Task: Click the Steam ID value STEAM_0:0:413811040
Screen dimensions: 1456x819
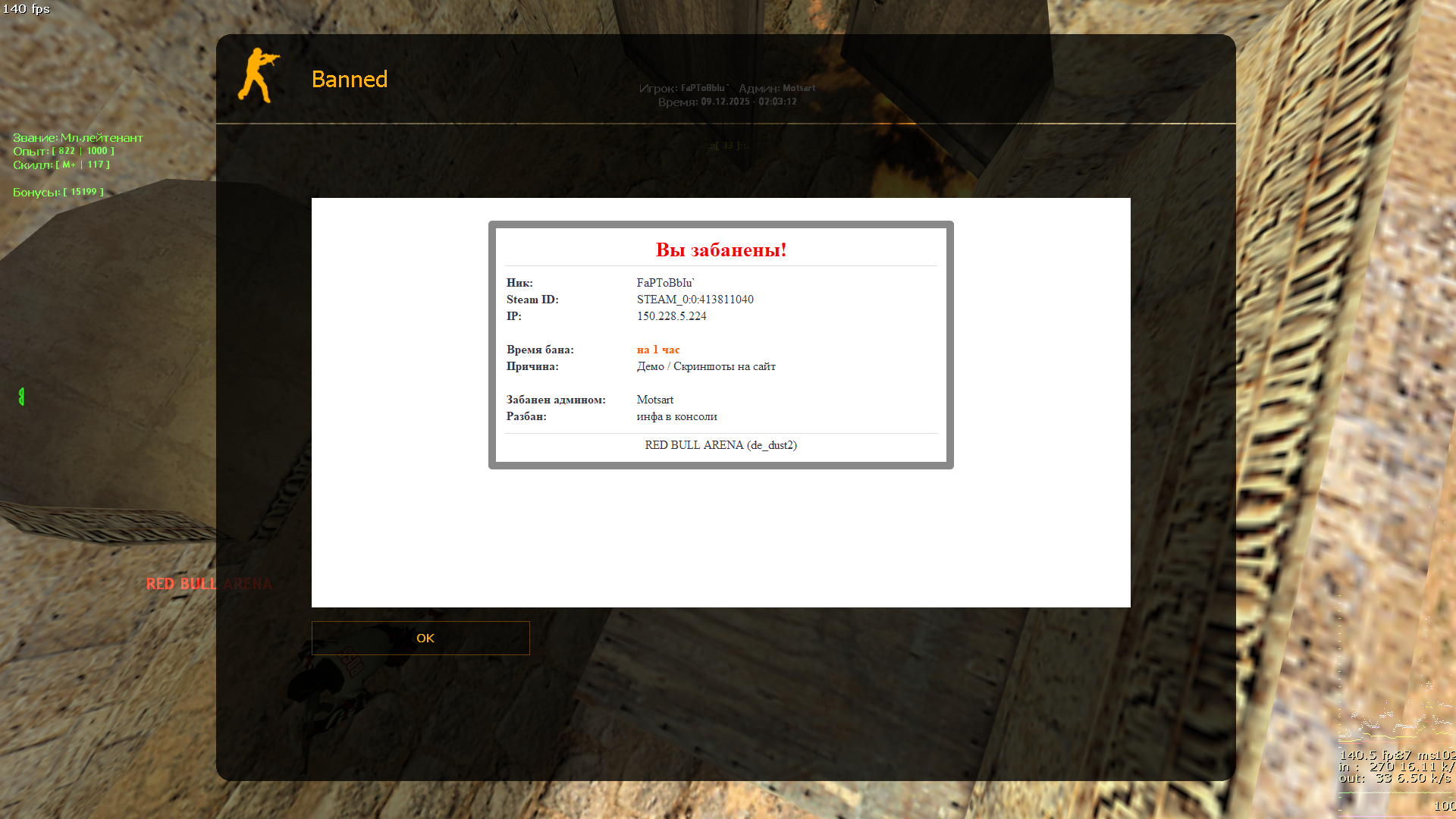Action: (695, 300)
